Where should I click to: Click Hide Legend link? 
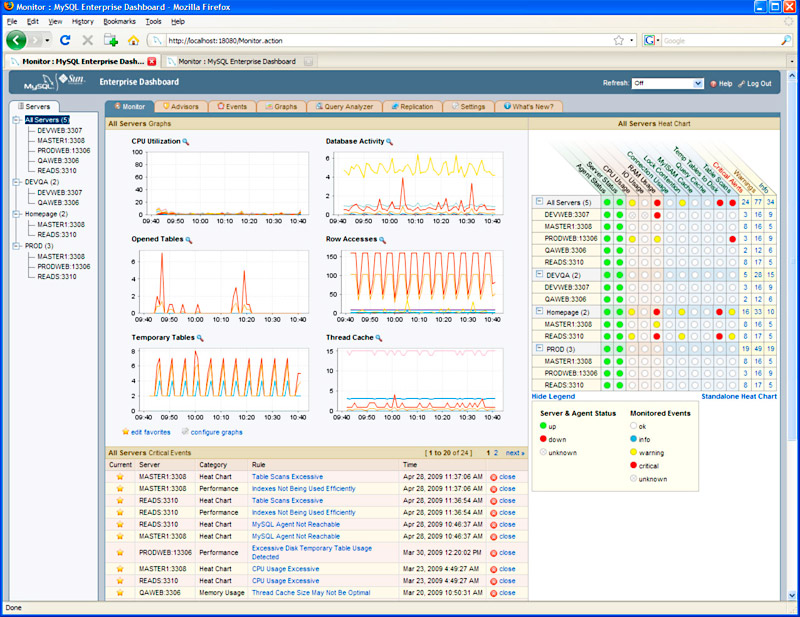[x=553, y=397]
